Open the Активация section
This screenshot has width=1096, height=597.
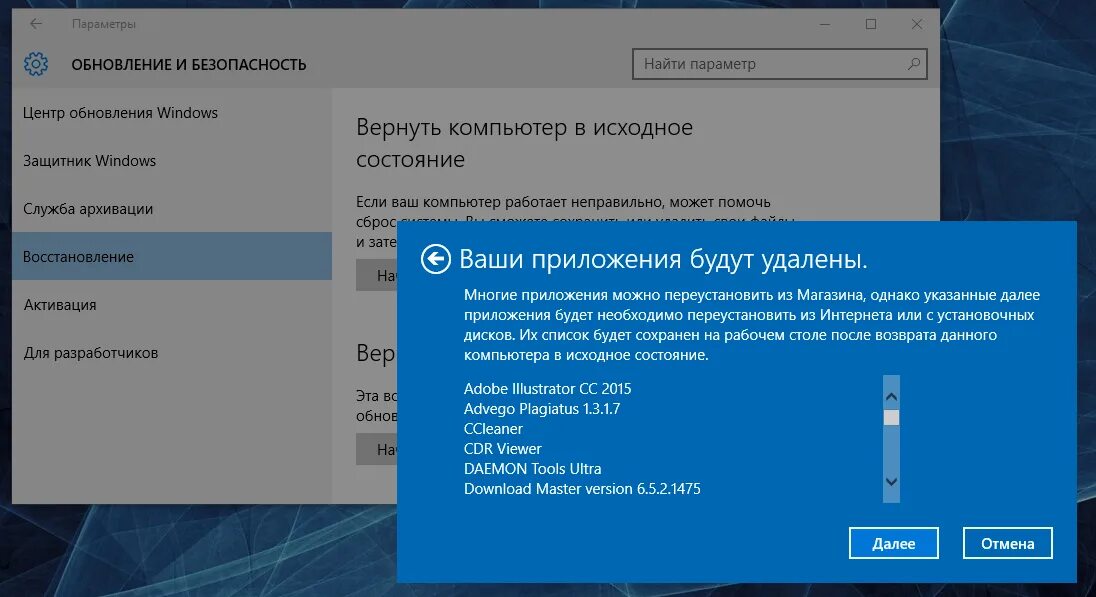pyautogui.click(x=172, y=305)
